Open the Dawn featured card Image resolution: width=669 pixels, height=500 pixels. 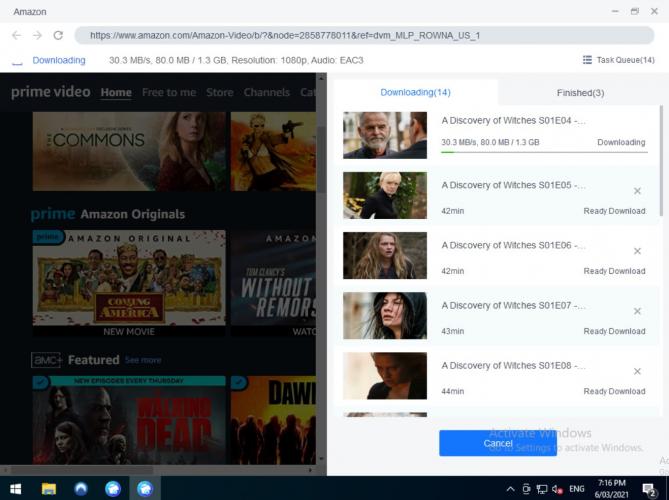(x=273, y=420)
